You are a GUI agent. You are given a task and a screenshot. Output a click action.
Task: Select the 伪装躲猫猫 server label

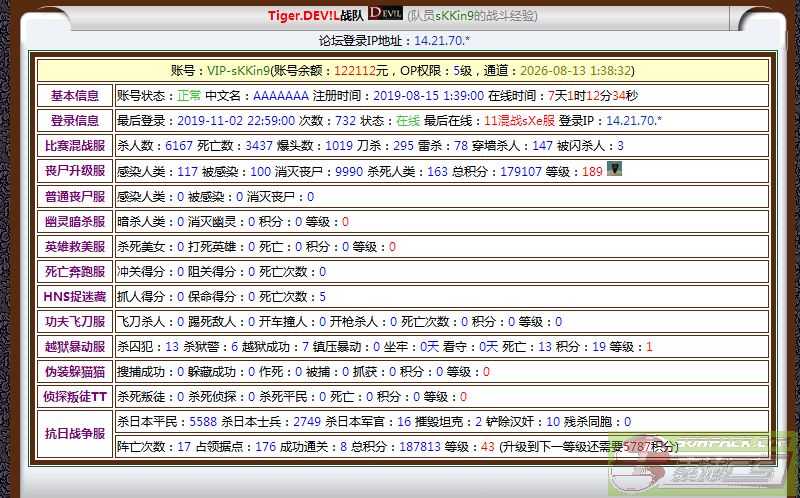75,372
